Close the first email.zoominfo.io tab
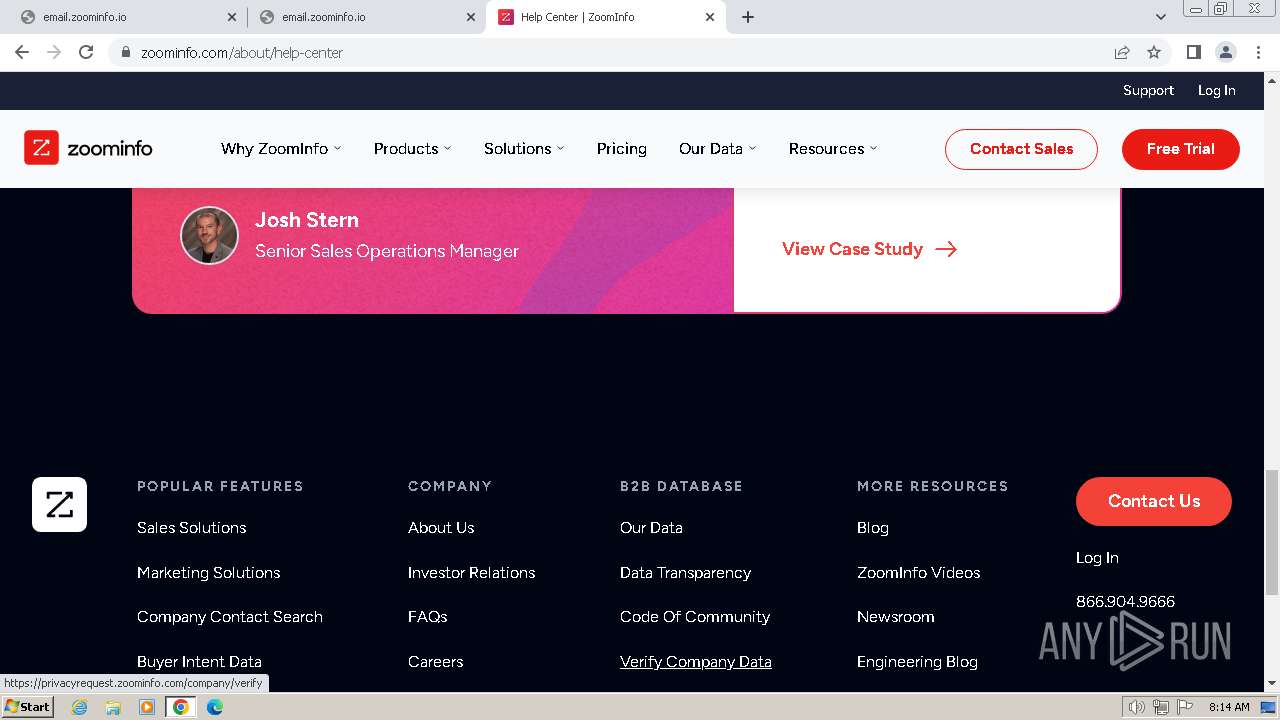This screenshot has width=1280, height=720. (232, 17)
